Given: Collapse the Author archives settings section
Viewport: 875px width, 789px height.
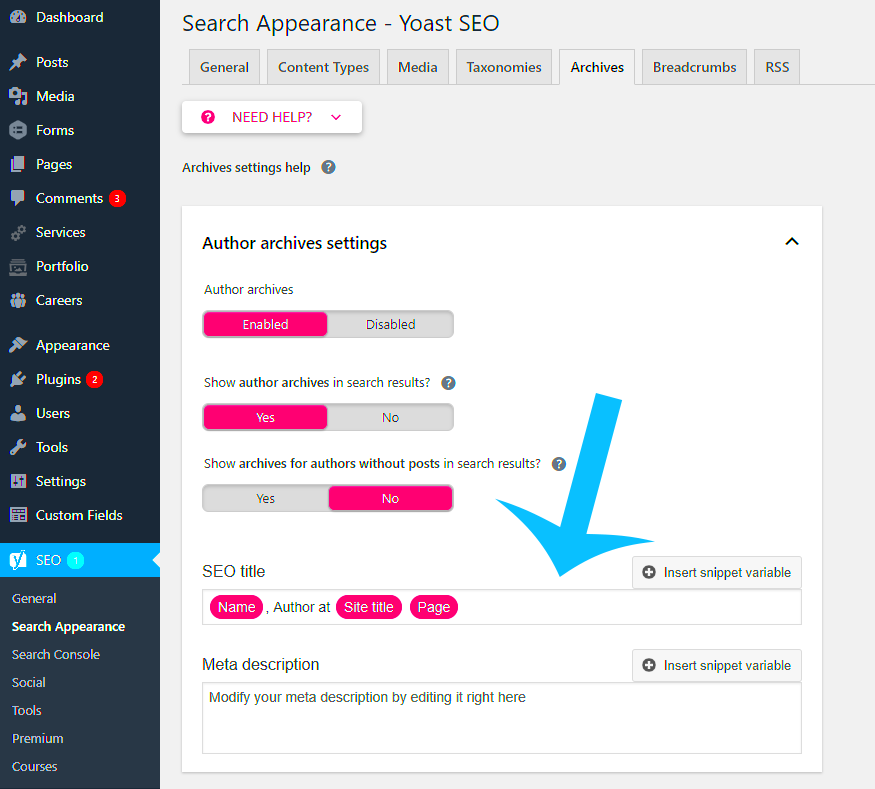Looking at the screenshot, I should [x=792, y=242].
